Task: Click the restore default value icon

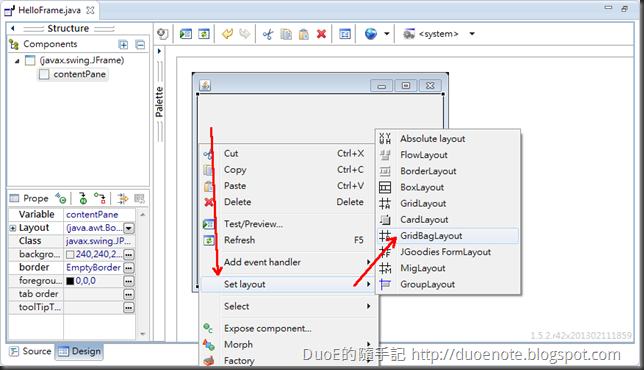Action: [x=140, y=199]
